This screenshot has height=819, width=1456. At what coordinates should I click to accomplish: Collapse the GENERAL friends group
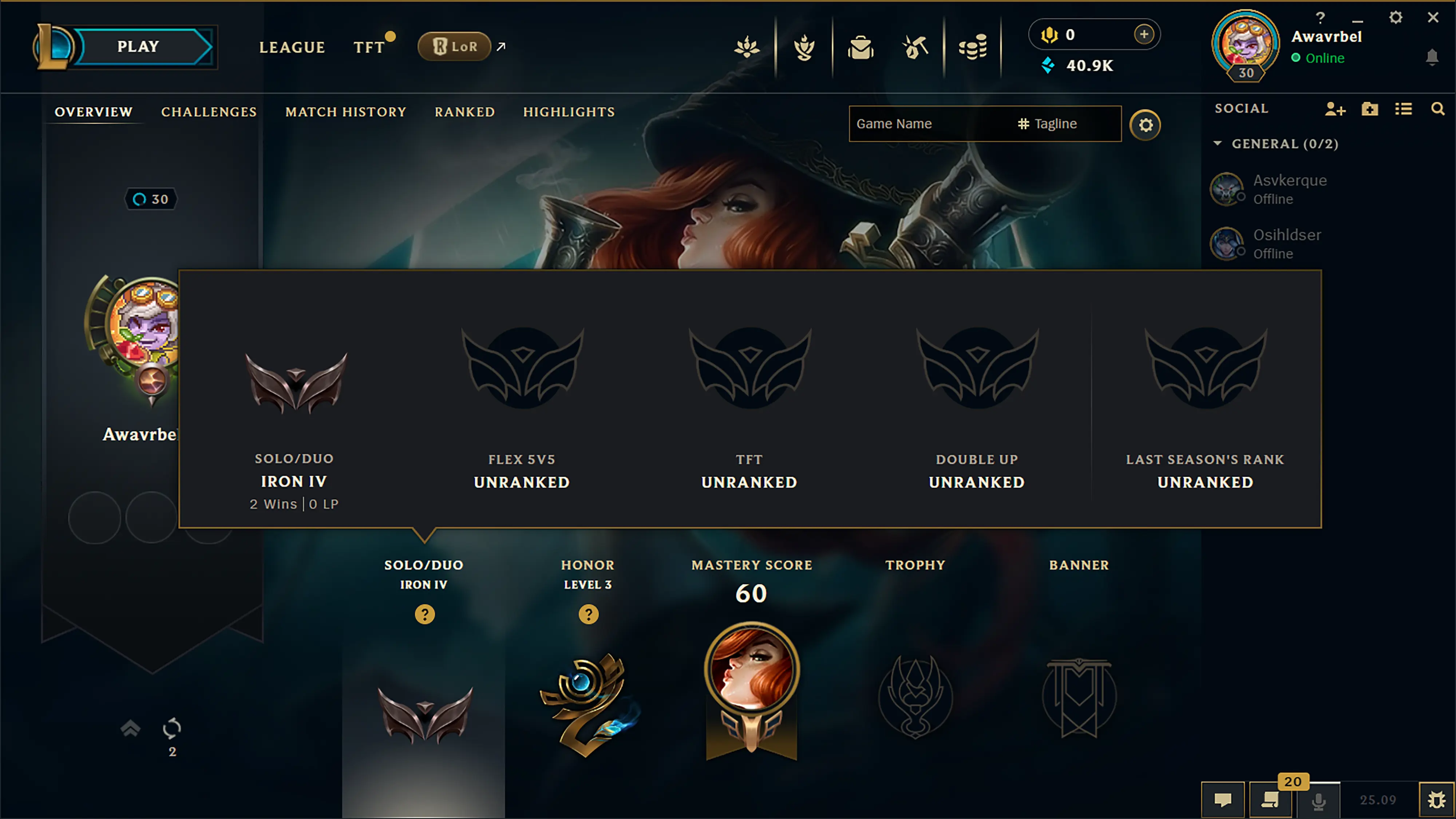click(x=1218, y=143)
